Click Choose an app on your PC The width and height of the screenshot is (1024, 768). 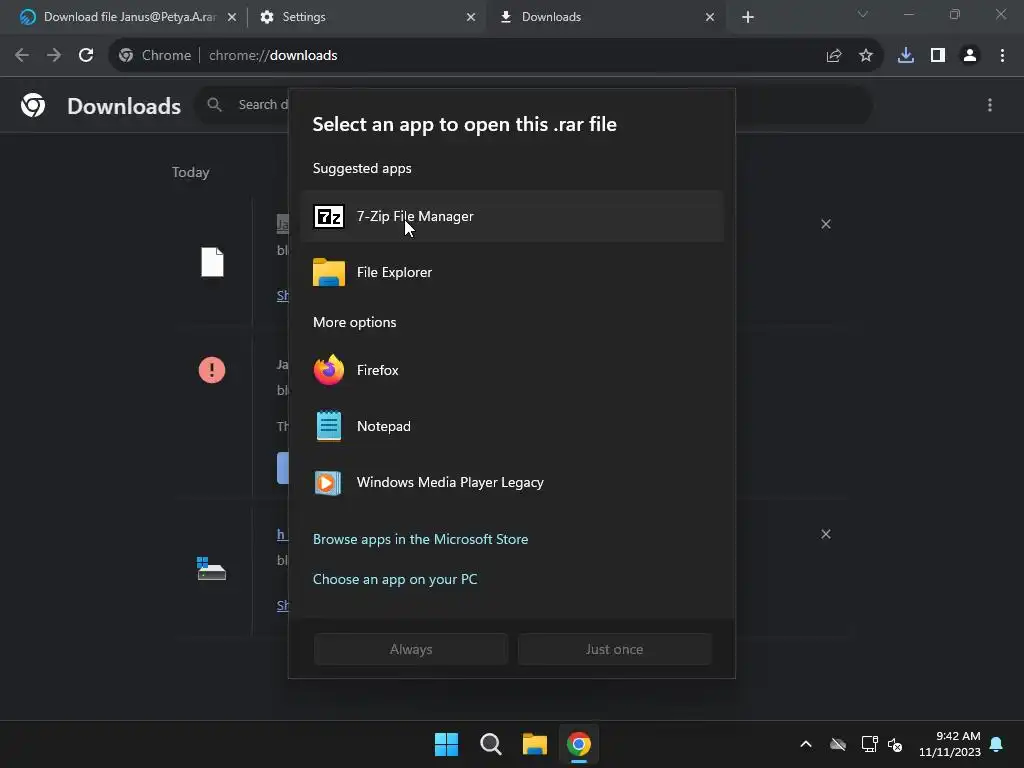click(x=395, y=579)
